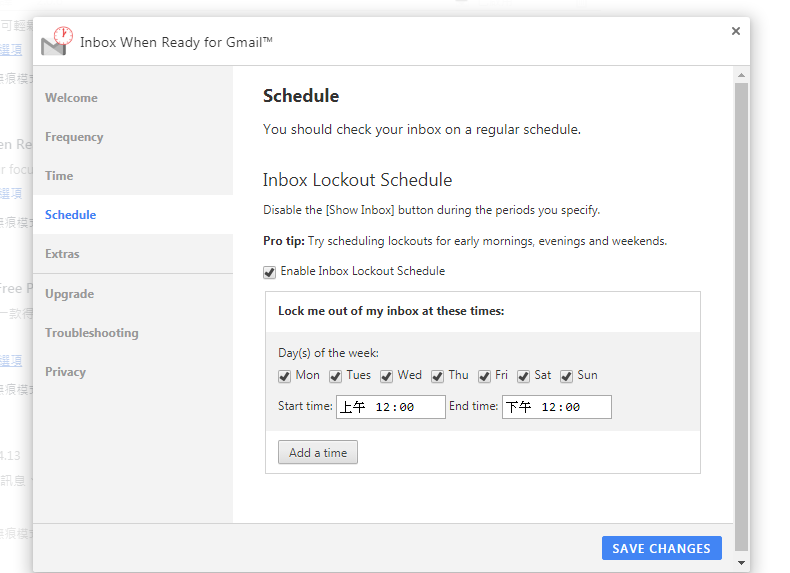790x573 pixels.
Task: Toggle the Wed checkbox
Action: [x=387, y=376]
